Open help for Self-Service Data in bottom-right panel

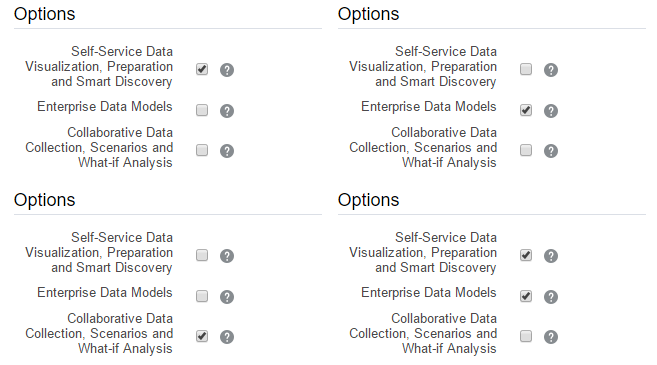[x=551, y=256]
